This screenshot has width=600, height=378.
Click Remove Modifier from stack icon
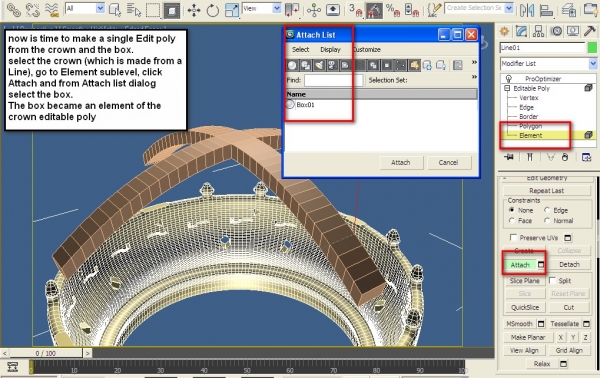coord(565,157)
